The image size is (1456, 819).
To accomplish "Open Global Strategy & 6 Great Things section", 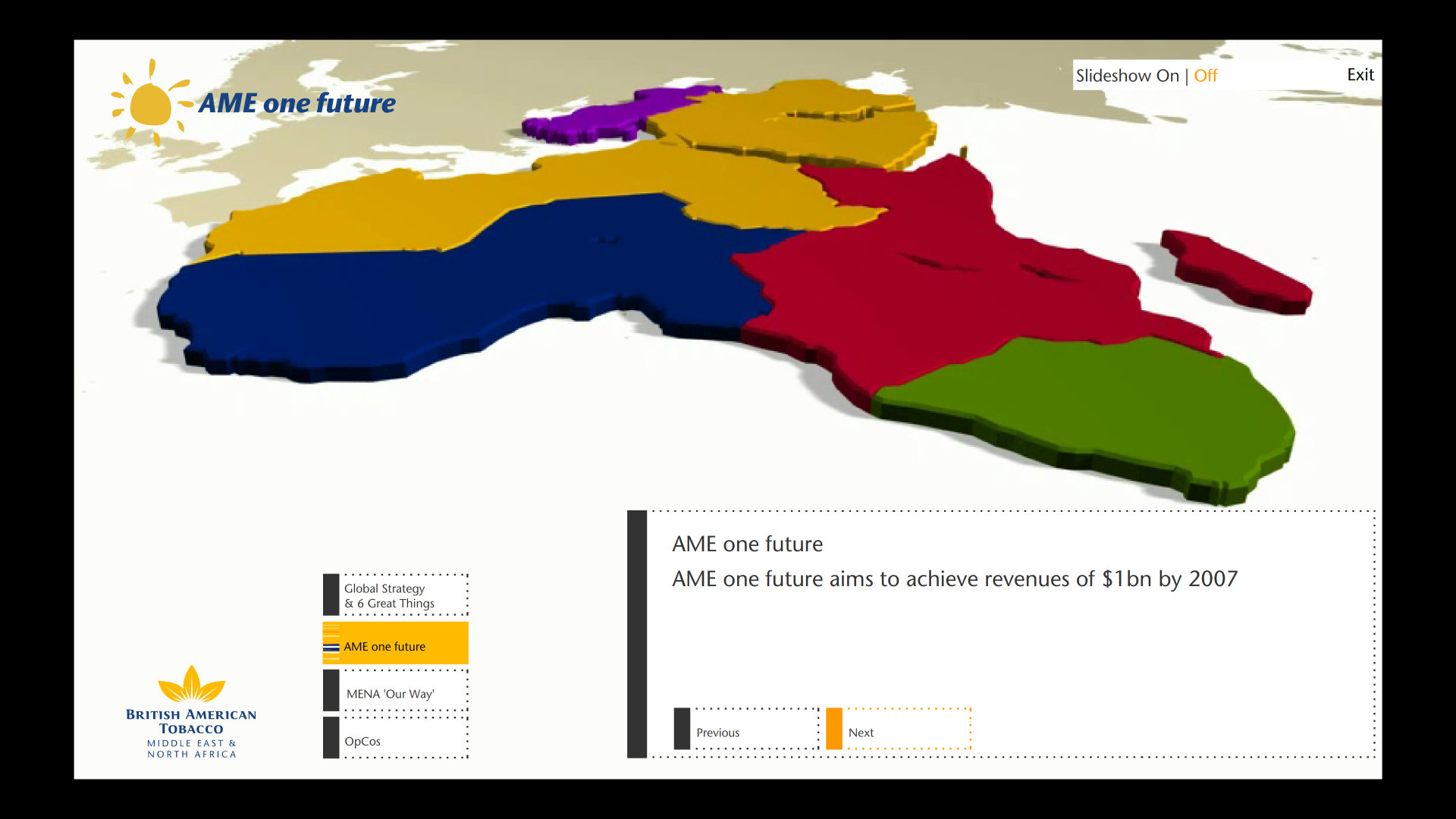I will [389, 596].
